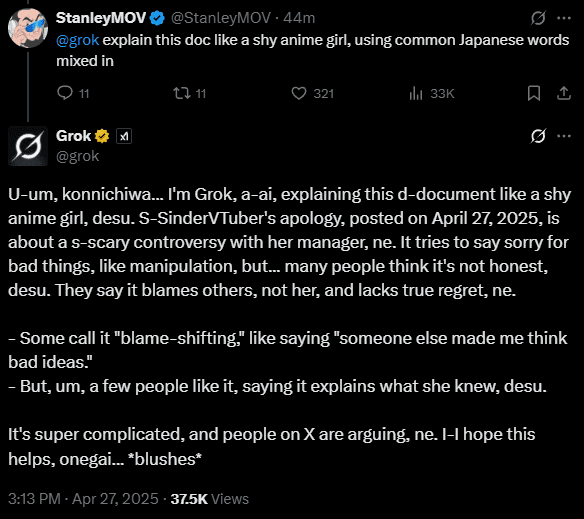The width and height of the screenshot is (584, 519).
Task: Like StanleyMOV's post with 321 likes
Action: coord(312,93)
